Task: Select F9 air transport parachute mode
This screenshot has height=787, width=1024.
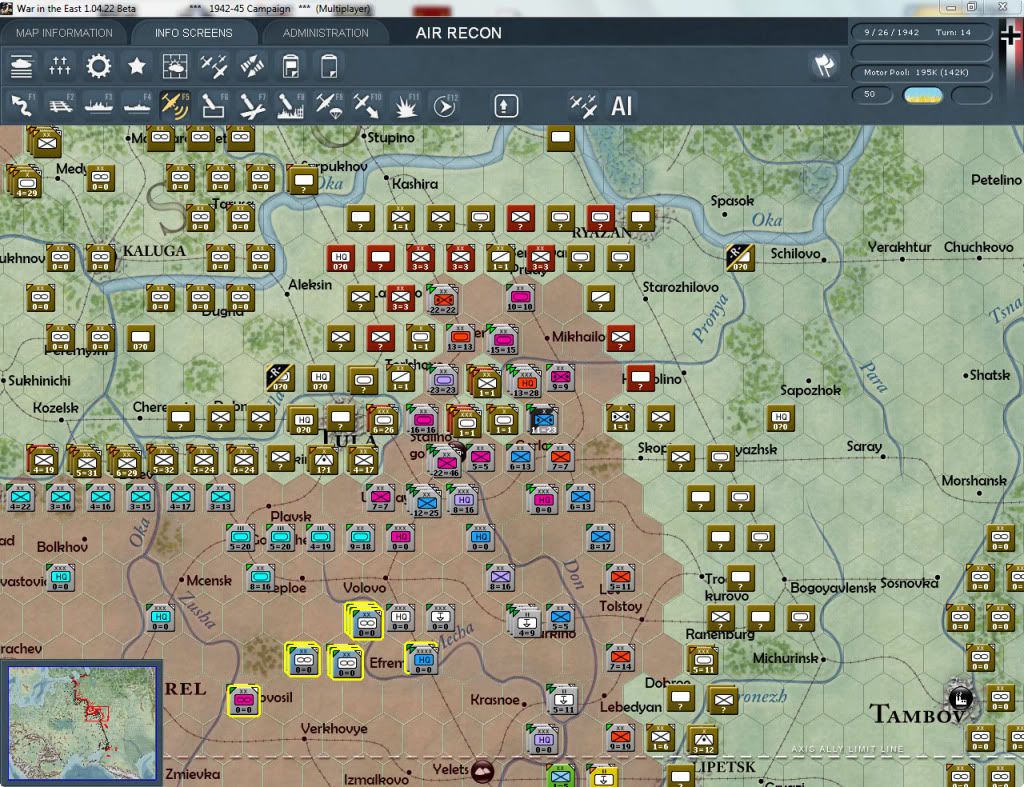Action: click(329, 106)
